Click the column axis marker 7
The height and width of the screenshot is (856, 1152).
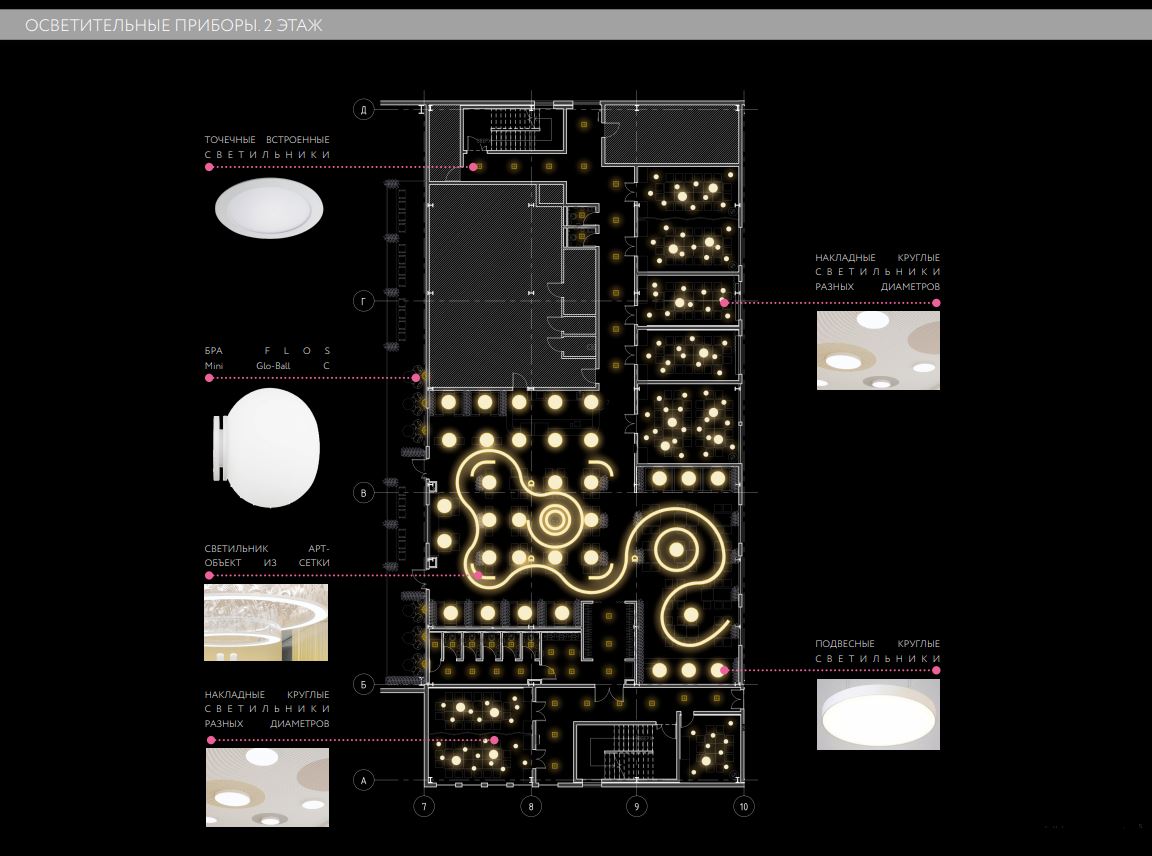(x=424, y=805)
